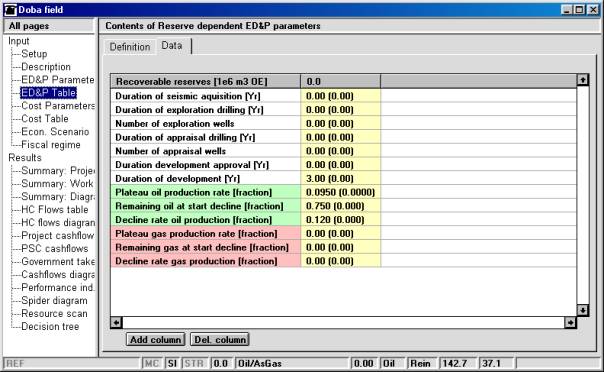This screenshot has width=604, height=372.
Task: Select Duration of appraisal drilling value cell
Action: click(x=341, y=137)
